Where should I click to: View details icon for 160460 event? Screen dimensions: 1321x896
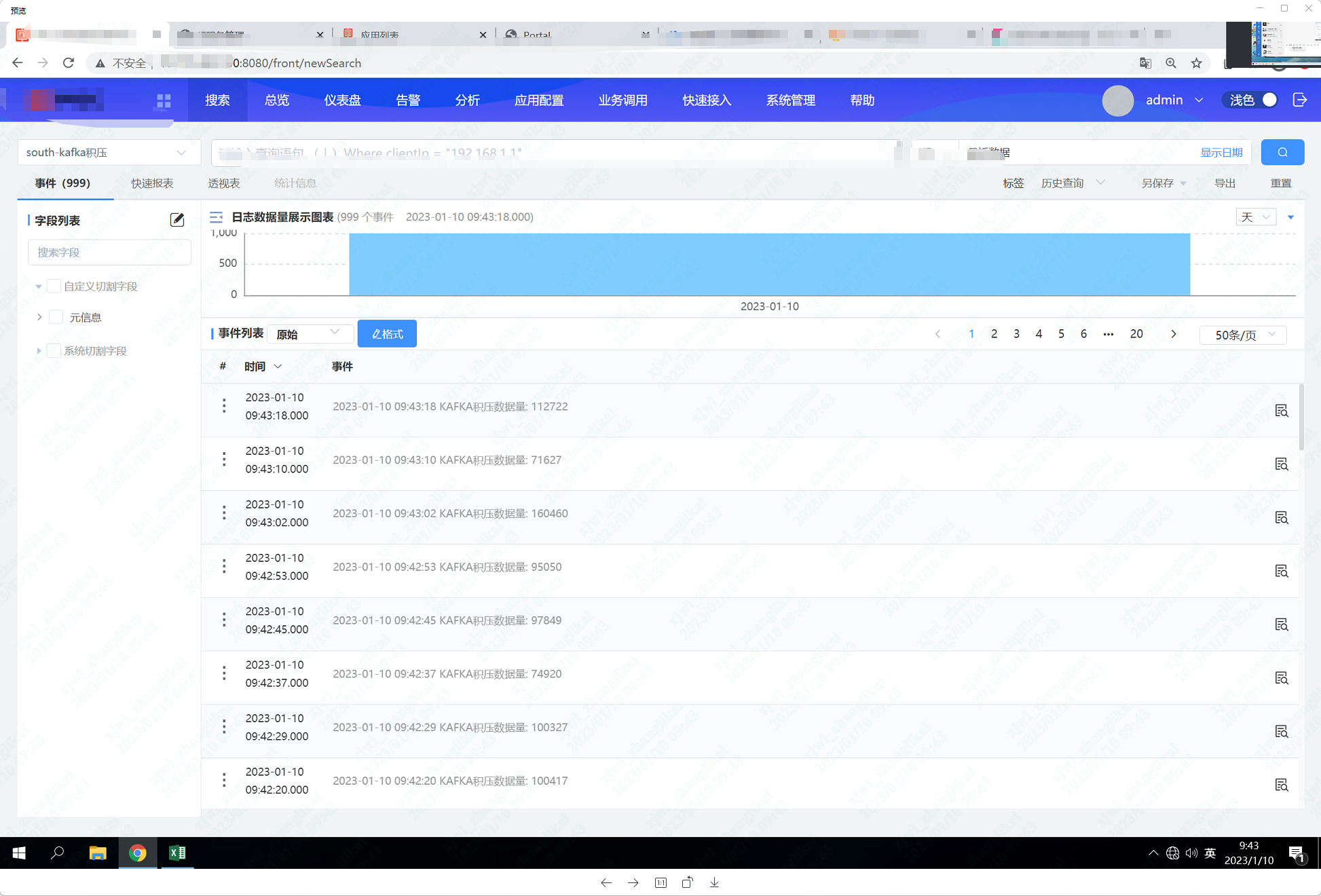1282,518
